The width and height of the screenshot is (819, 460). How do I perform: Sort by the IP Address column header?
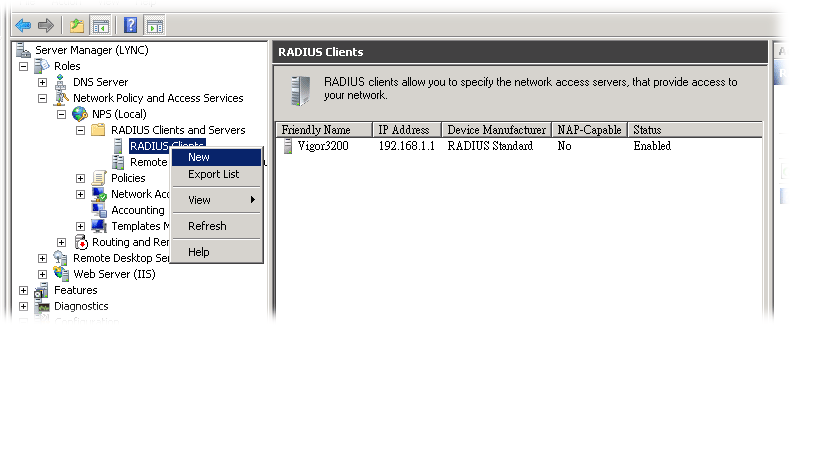[403, 130]
